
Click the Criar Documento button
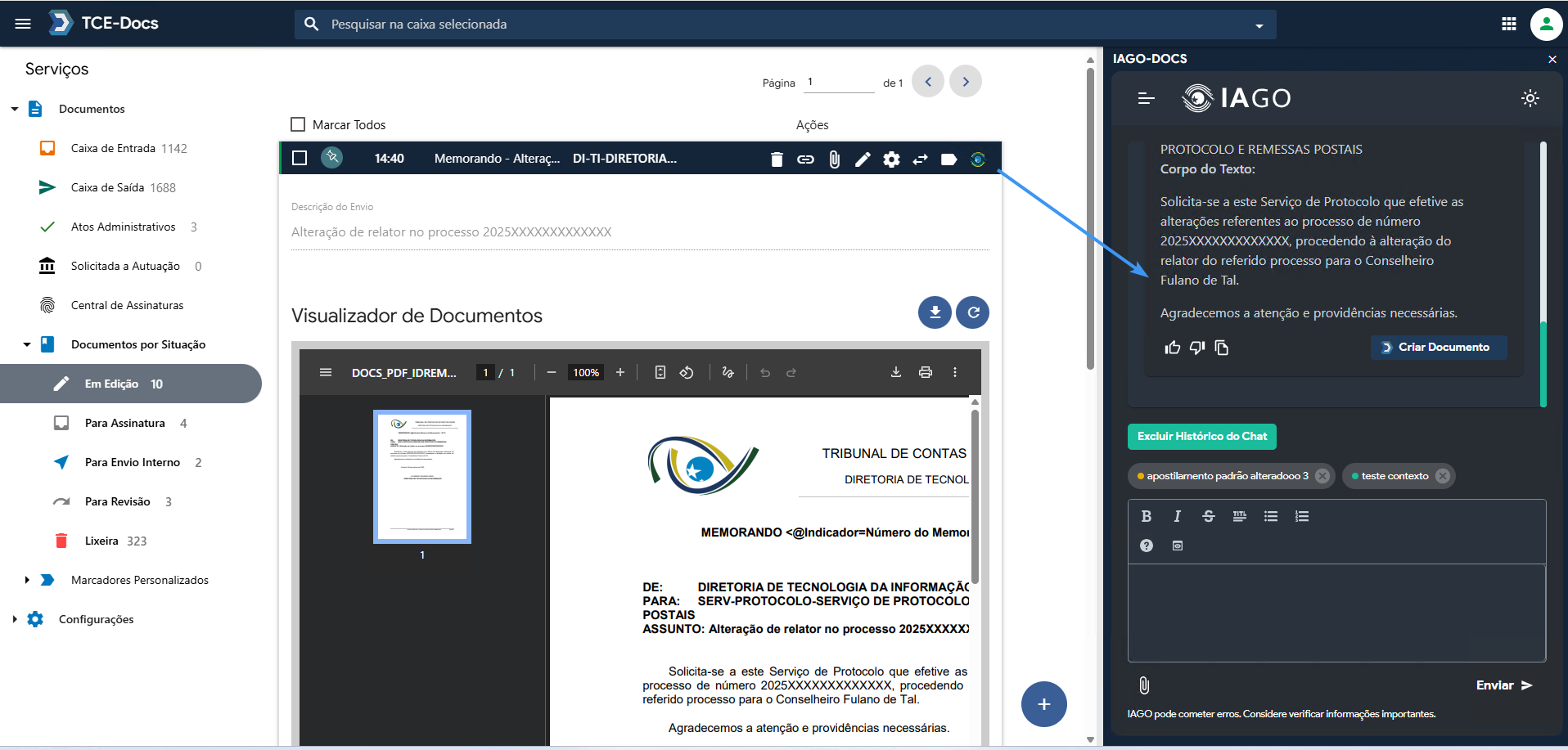click(x=1438, y=347)
